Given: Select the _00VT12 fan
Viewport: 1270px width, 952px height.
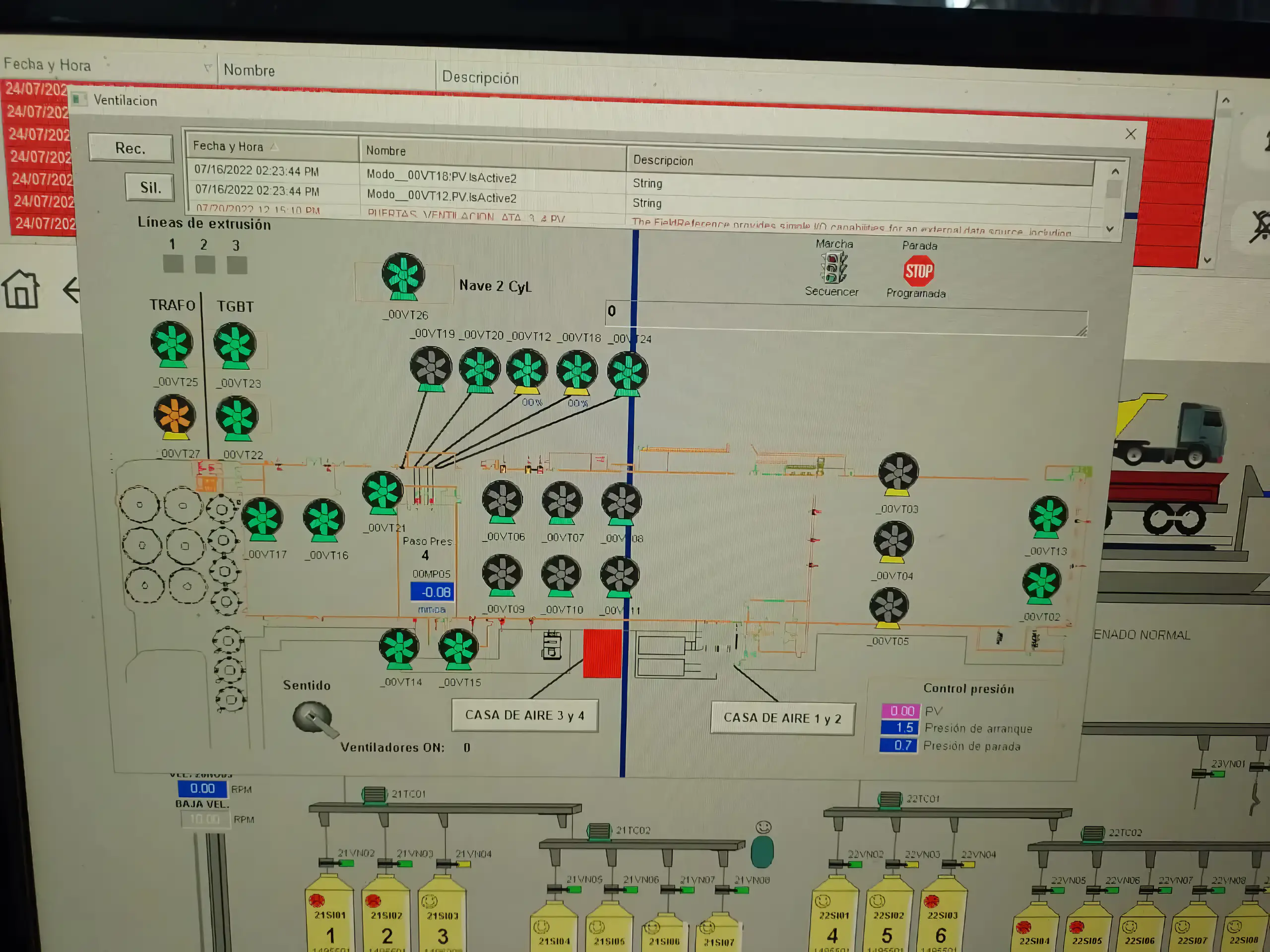Looking at the screenshot, I should [x=526, y=372].
